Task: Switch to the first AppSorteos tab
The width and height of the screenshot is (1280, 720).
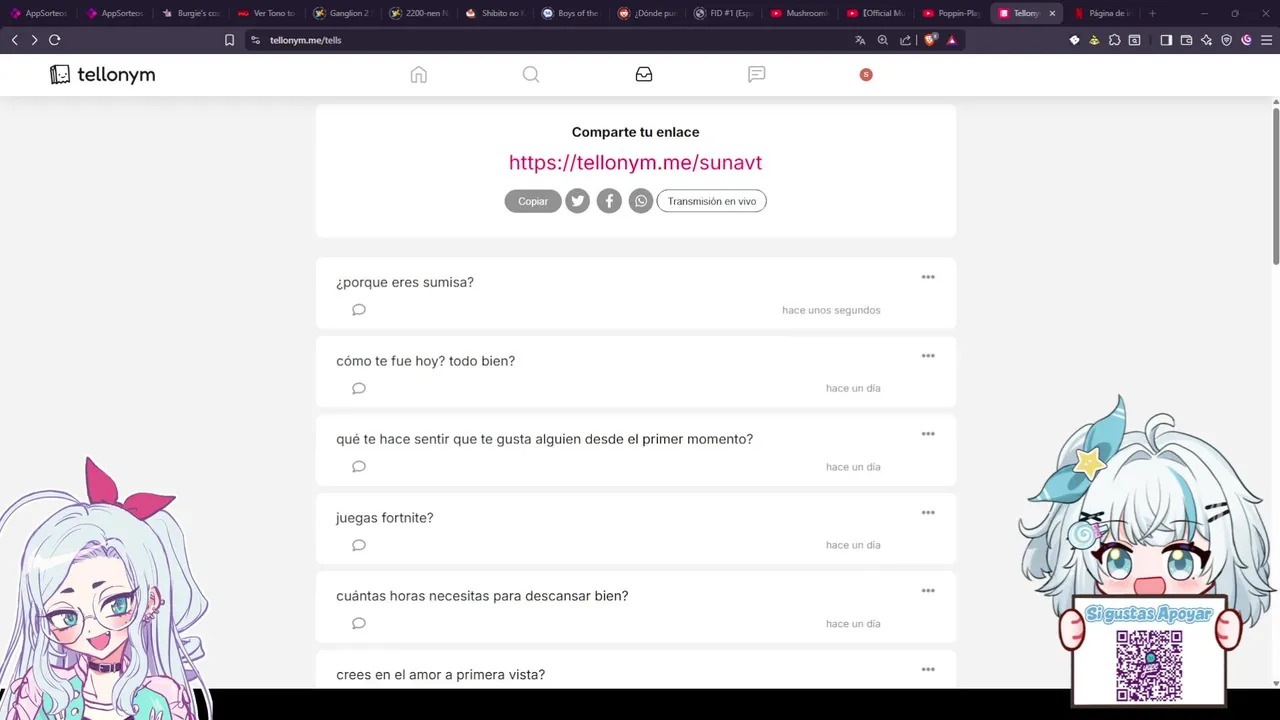Action: click(x=38, y=13)
